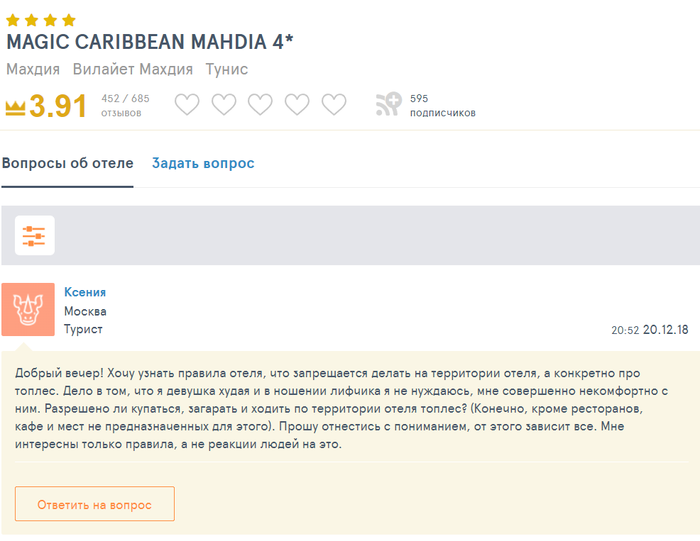Open Ксения's user profile link

click(x=85, y=292)
